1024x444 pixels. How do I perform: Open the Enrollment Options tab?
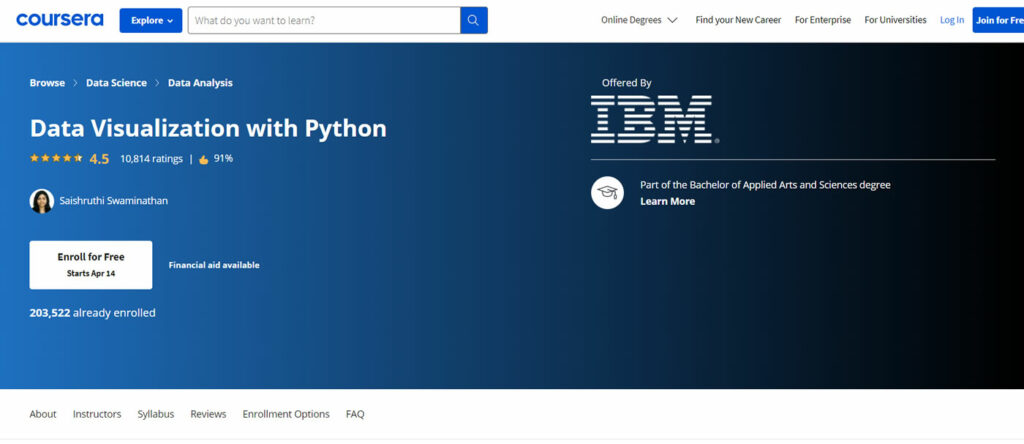tap(286, 414)
